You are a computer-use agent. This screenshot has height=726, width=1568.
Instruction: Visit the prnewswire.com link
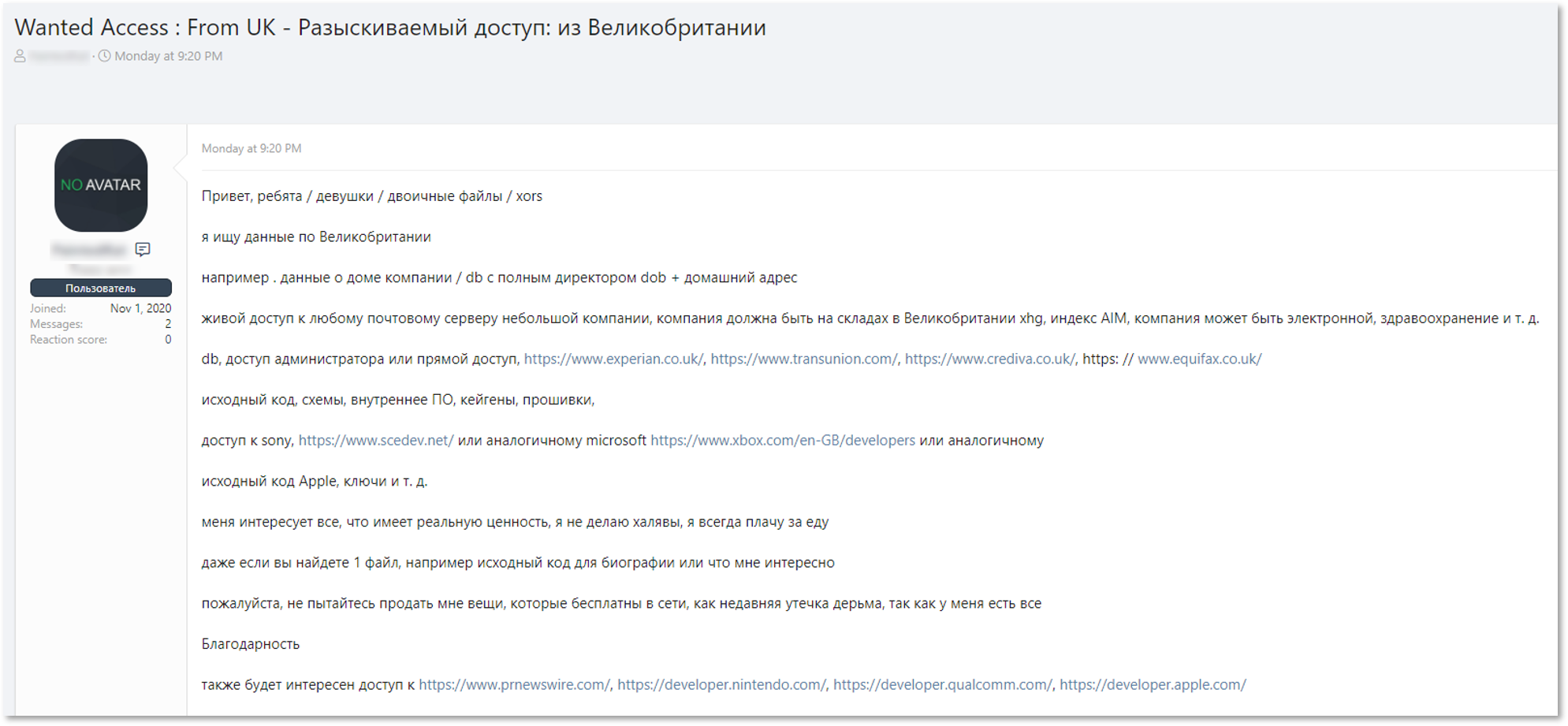[x=514, y=685]
